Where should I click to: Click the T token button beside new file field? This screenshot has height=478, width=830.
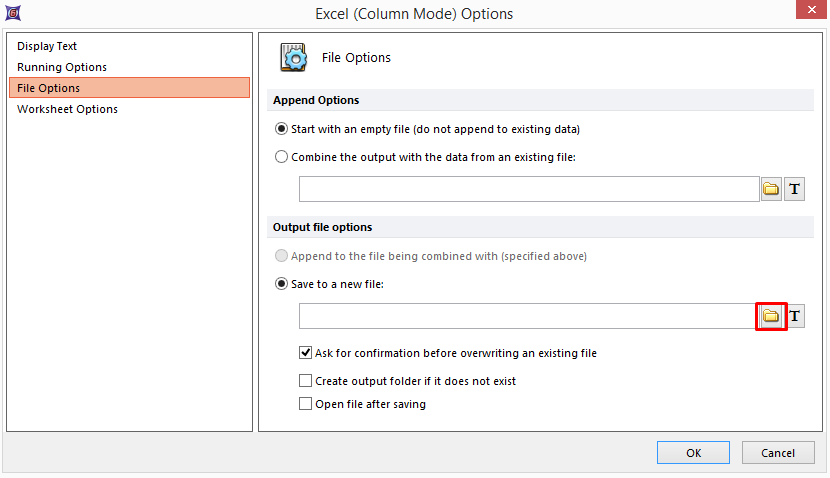click(794, 316)
